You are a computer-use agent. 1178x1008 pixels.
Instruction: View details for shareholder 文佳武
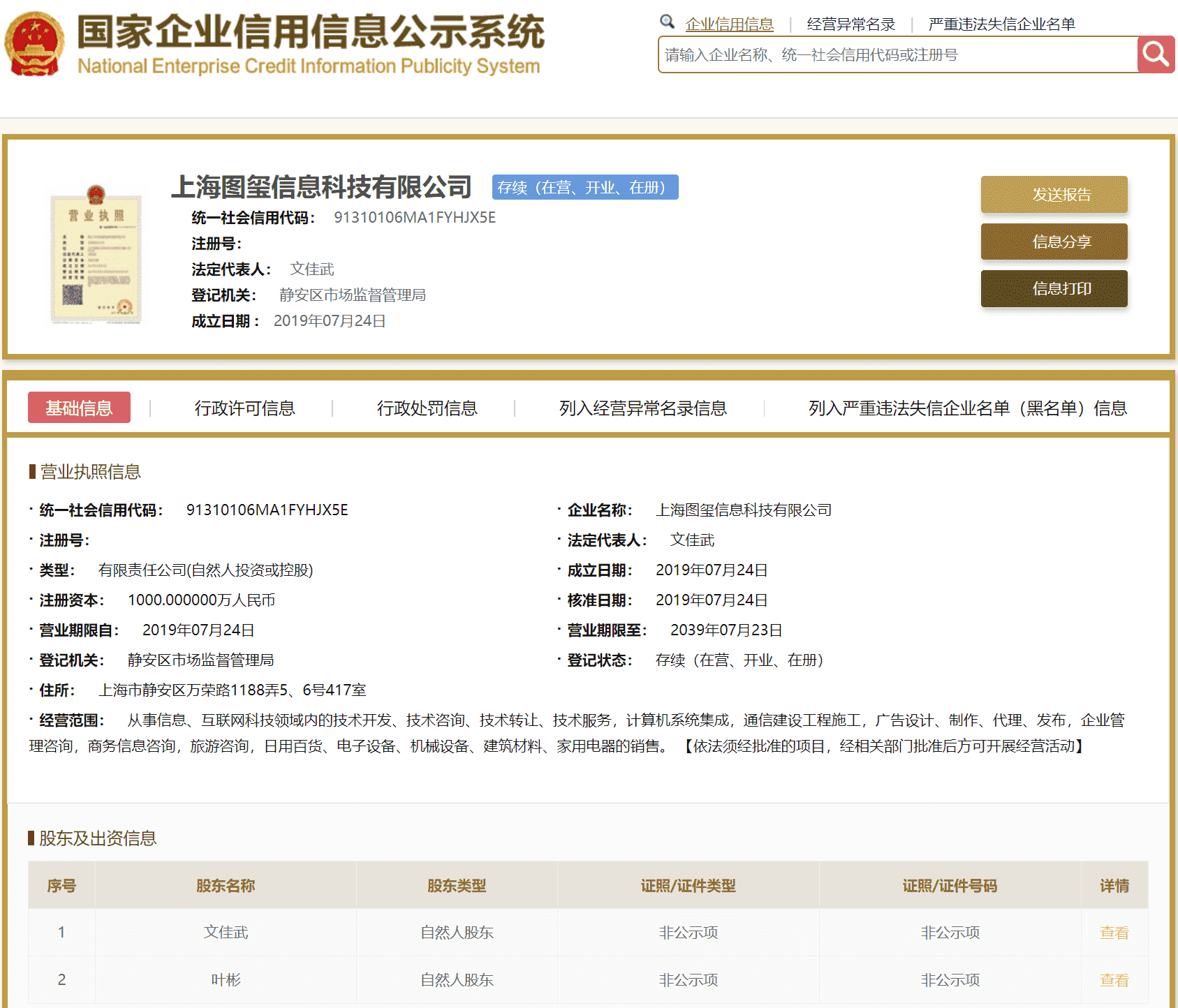pyautogui.click(x=1114, y=933)
